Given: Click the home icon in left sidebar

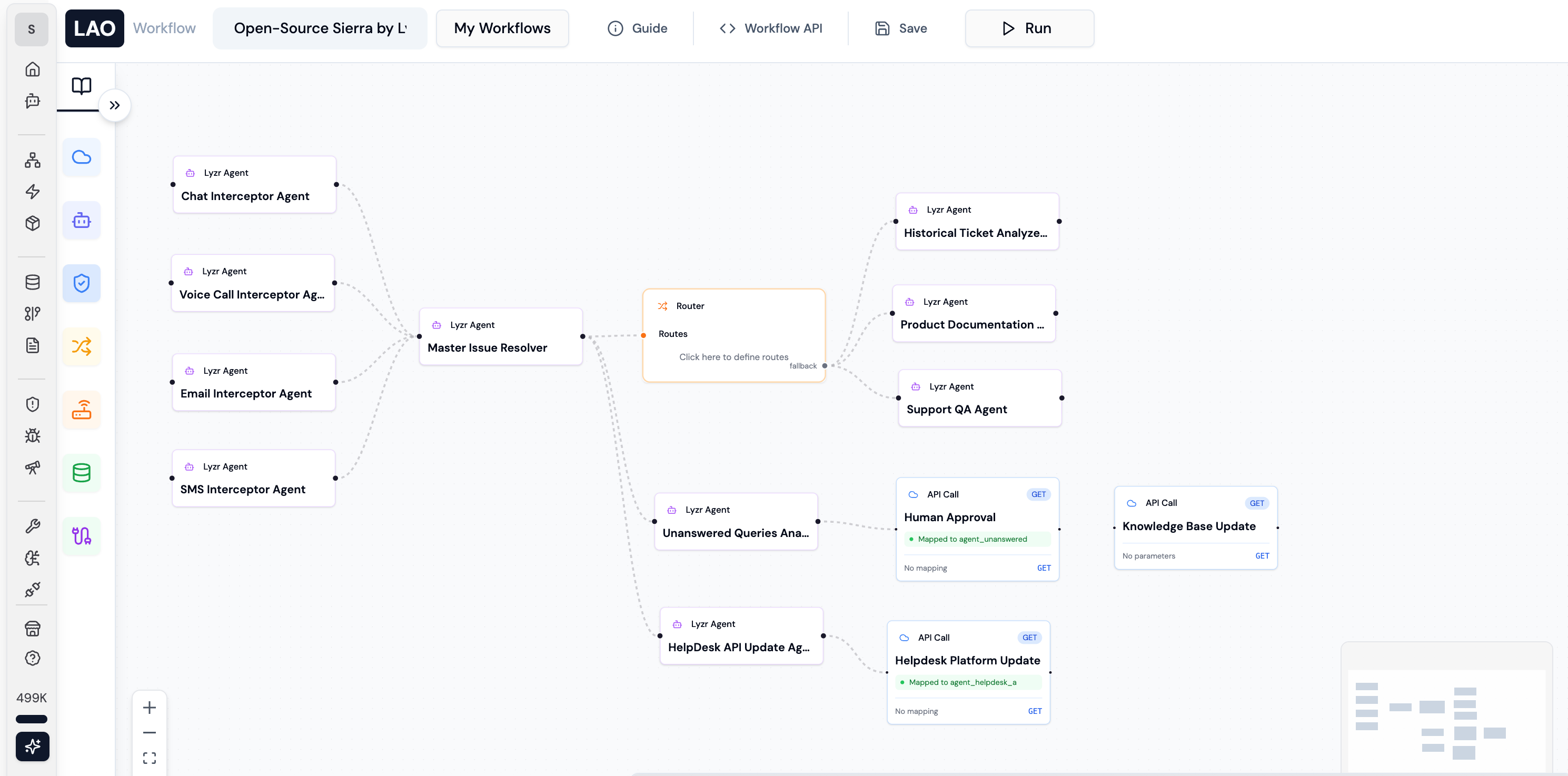Looking at the screenshot, I should (32, 69).
